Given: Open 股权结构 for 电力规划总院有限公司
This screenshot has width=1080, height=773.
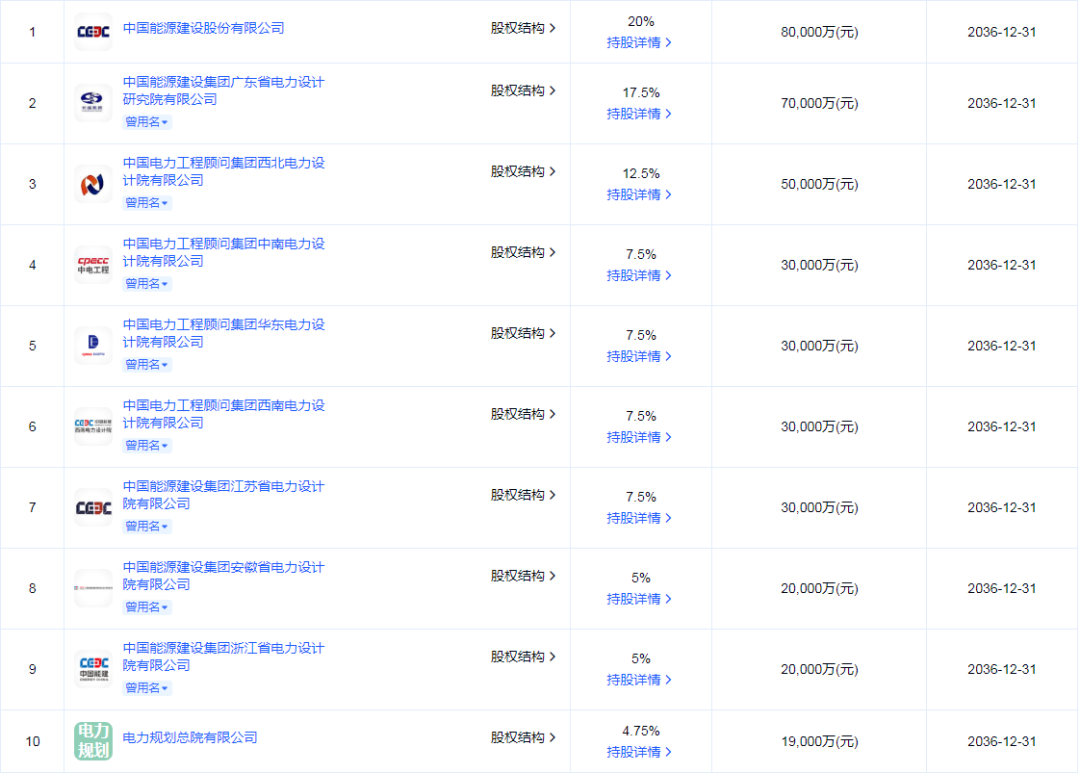Looking at the screenshot, I should pyautogui.click(x=523, y=737).
